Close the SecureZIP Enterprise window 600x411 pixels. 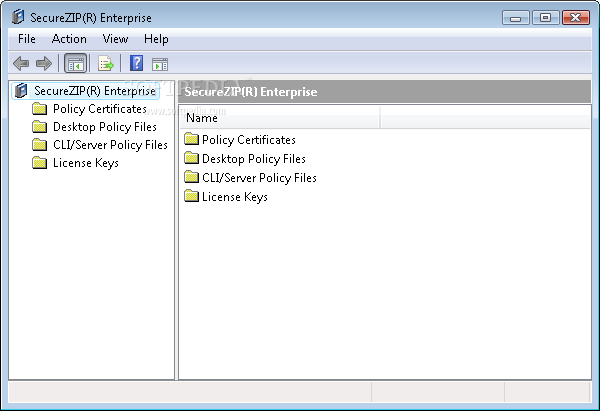point(576,18)
